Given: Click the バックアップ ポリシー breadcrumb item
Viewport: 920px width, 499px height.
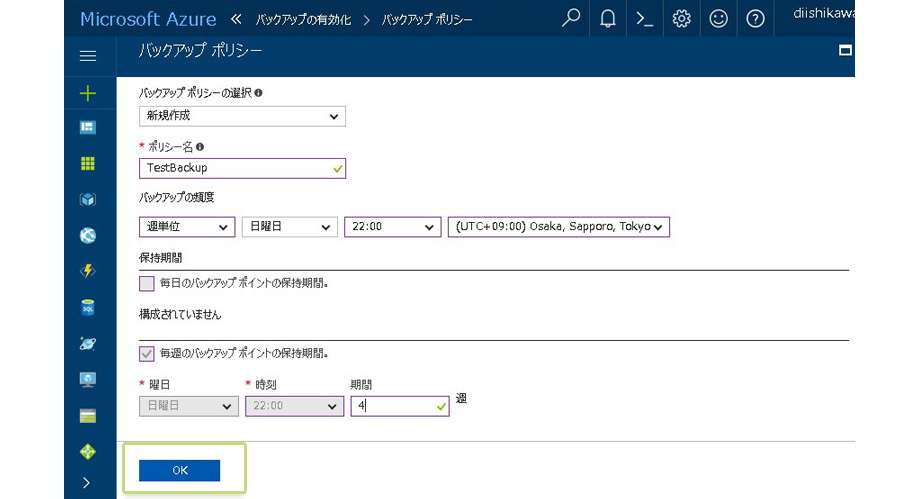Looking at the screenshot, I should click(x=428, y=20).
